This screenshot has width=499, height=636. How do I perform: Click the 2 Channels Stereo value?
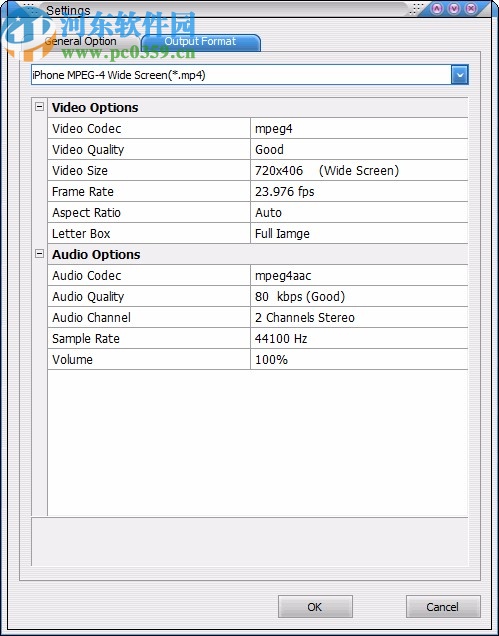359,318
